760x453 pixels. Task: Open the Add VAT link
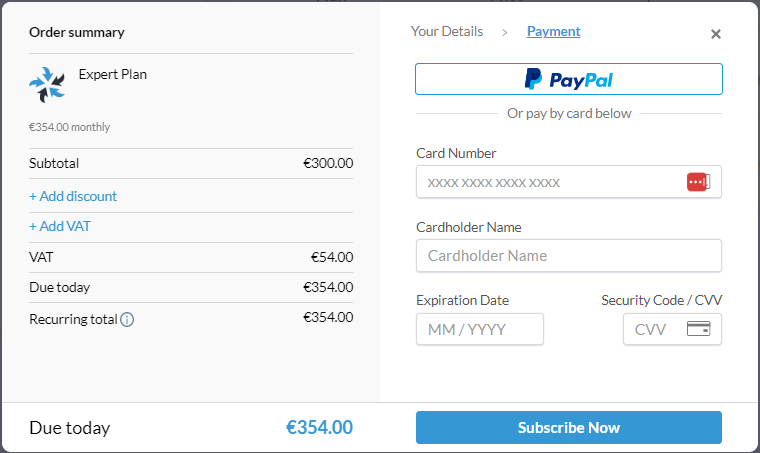(x=60, y=226)
